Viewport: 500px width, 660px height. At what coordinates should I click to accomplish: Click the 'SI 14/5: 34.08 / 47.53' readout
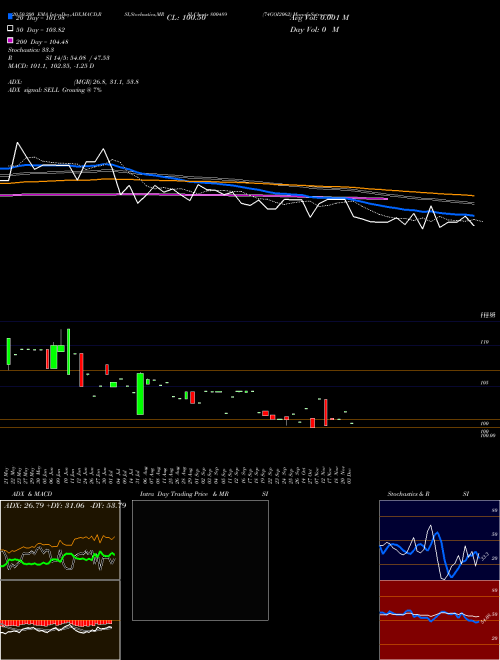[77, 58]
